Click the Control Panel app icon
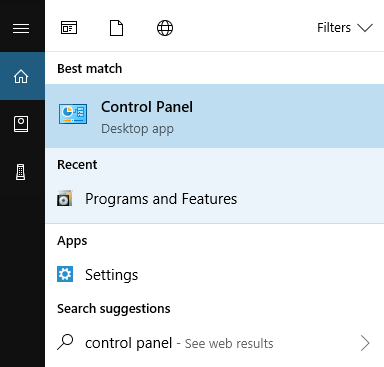This screenshot has height=367, width=384. [73, 114]
